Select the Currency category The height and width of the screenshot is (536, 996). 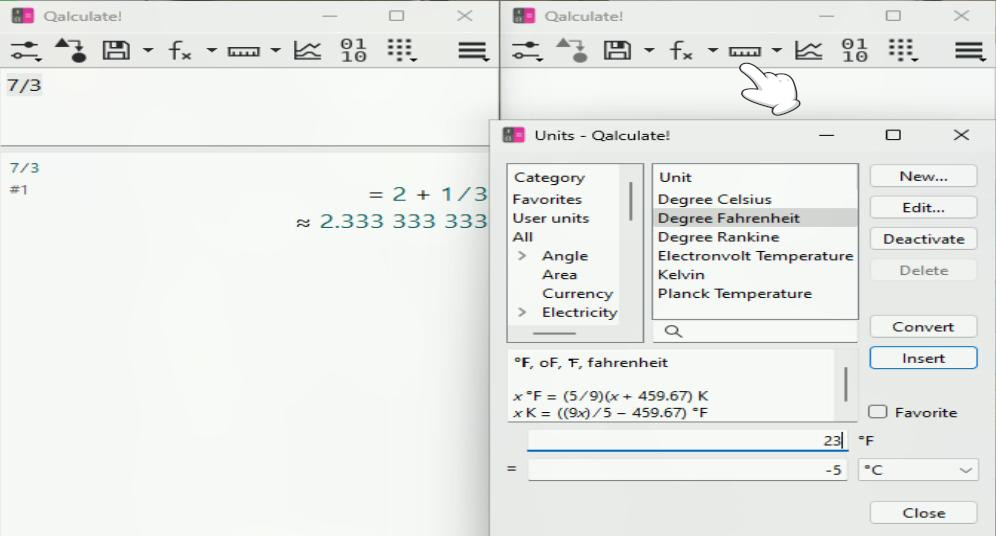pyautogui.click(x=577, y=293)
